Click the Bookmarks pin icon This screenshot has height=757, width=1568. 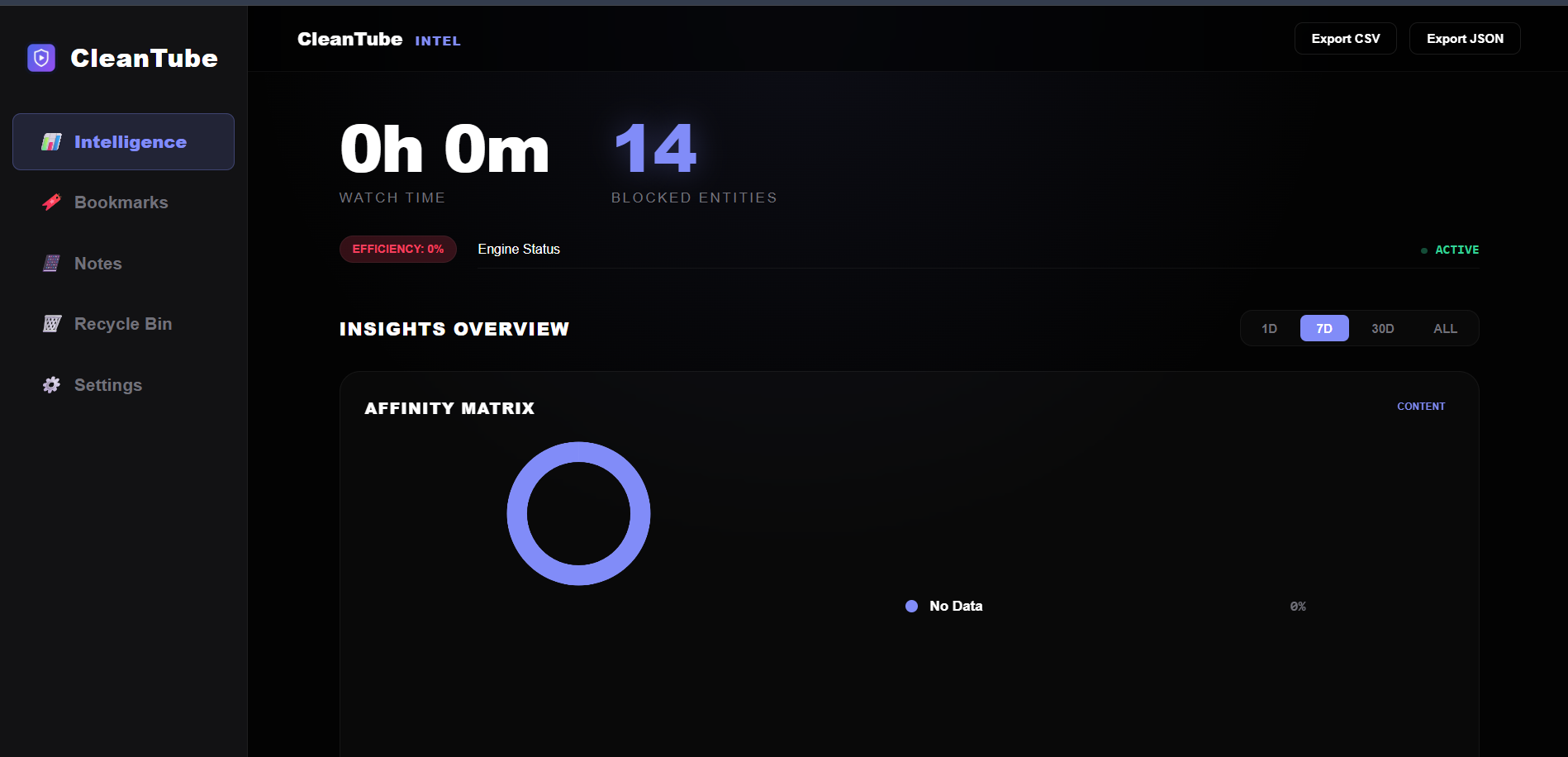(x=51, y=202)
